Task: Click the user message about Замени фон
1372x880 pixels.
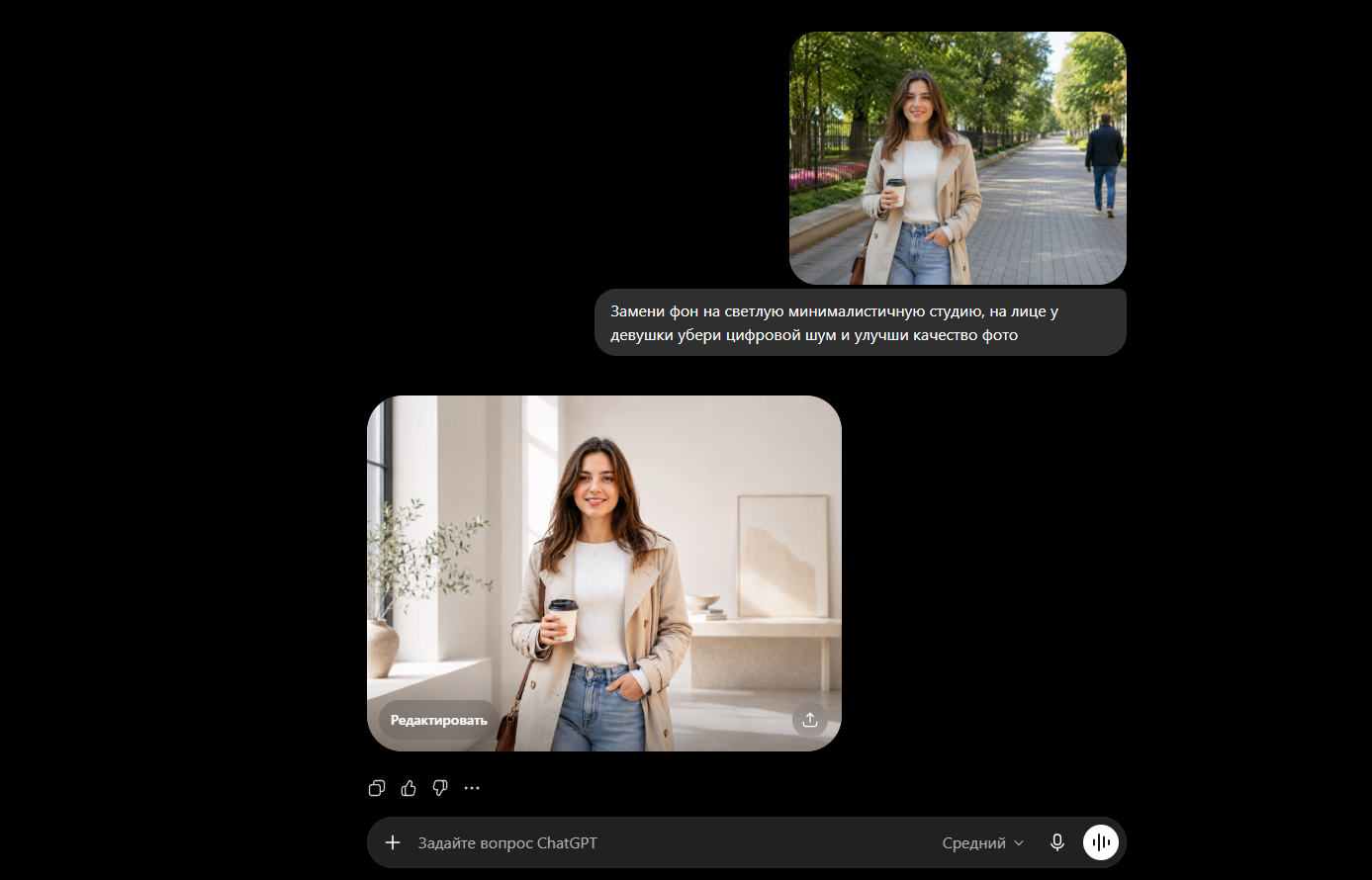Action: 861,322
